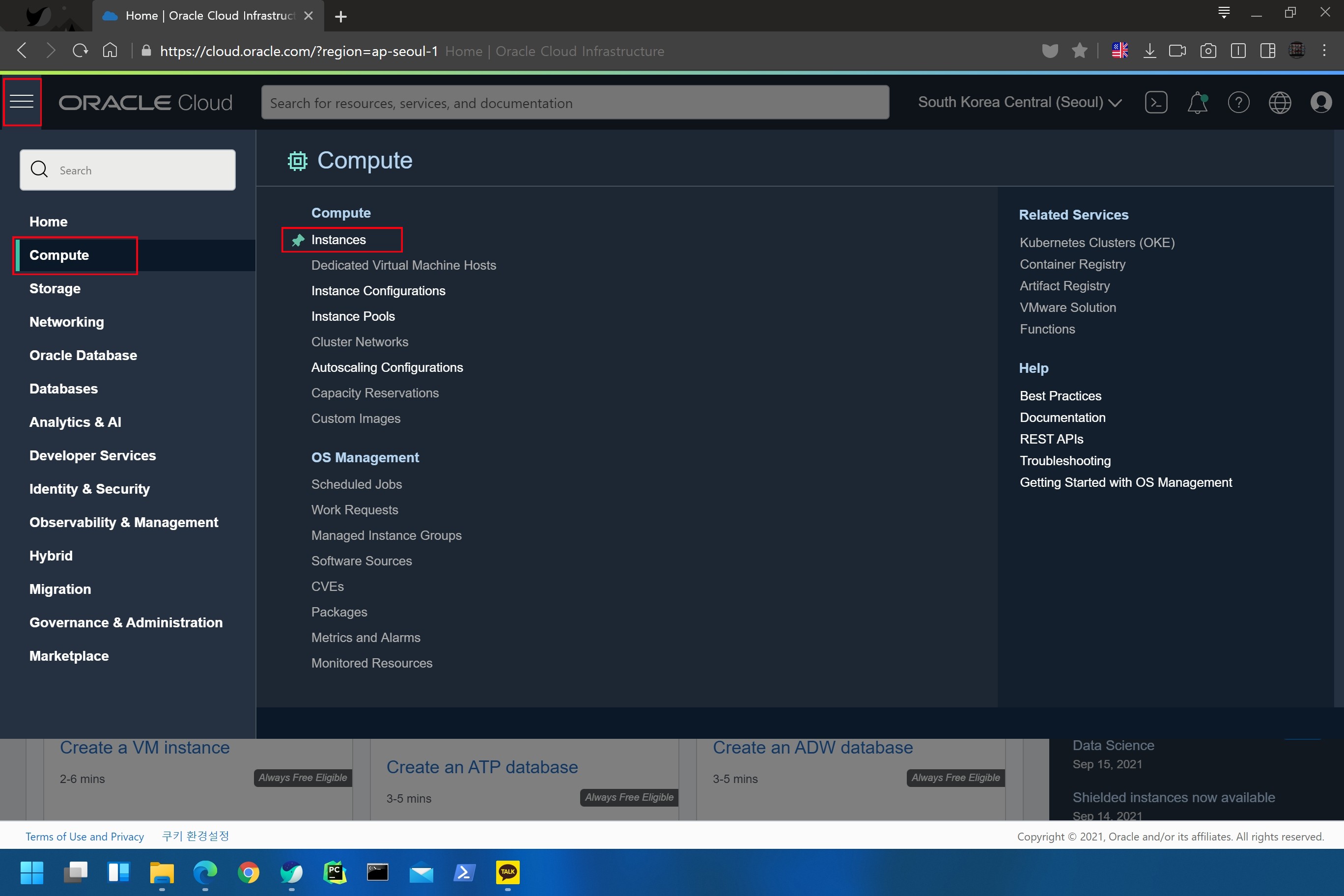Toggle the hamburger navigation menu
The width and height of the screenshot is (1344, 896).
22,102
